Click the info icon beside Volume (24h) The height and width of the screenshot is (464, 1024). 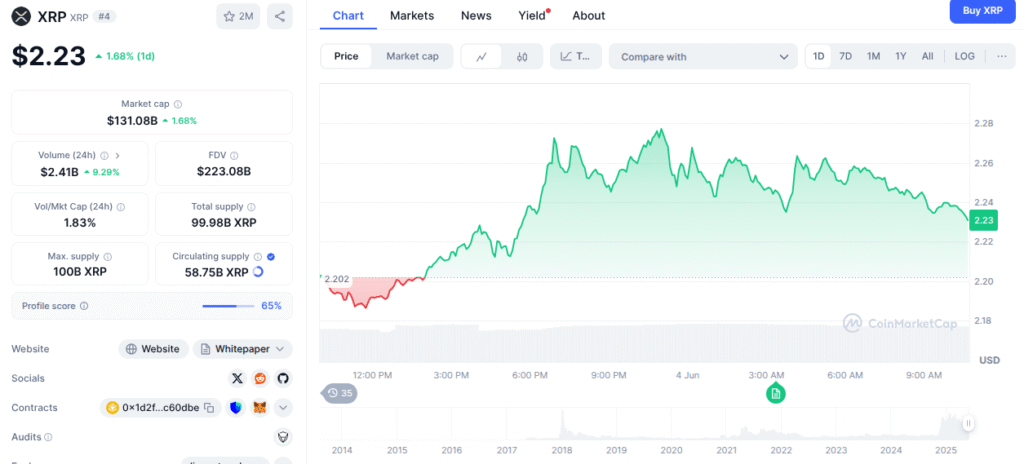(x=104, y=156)
